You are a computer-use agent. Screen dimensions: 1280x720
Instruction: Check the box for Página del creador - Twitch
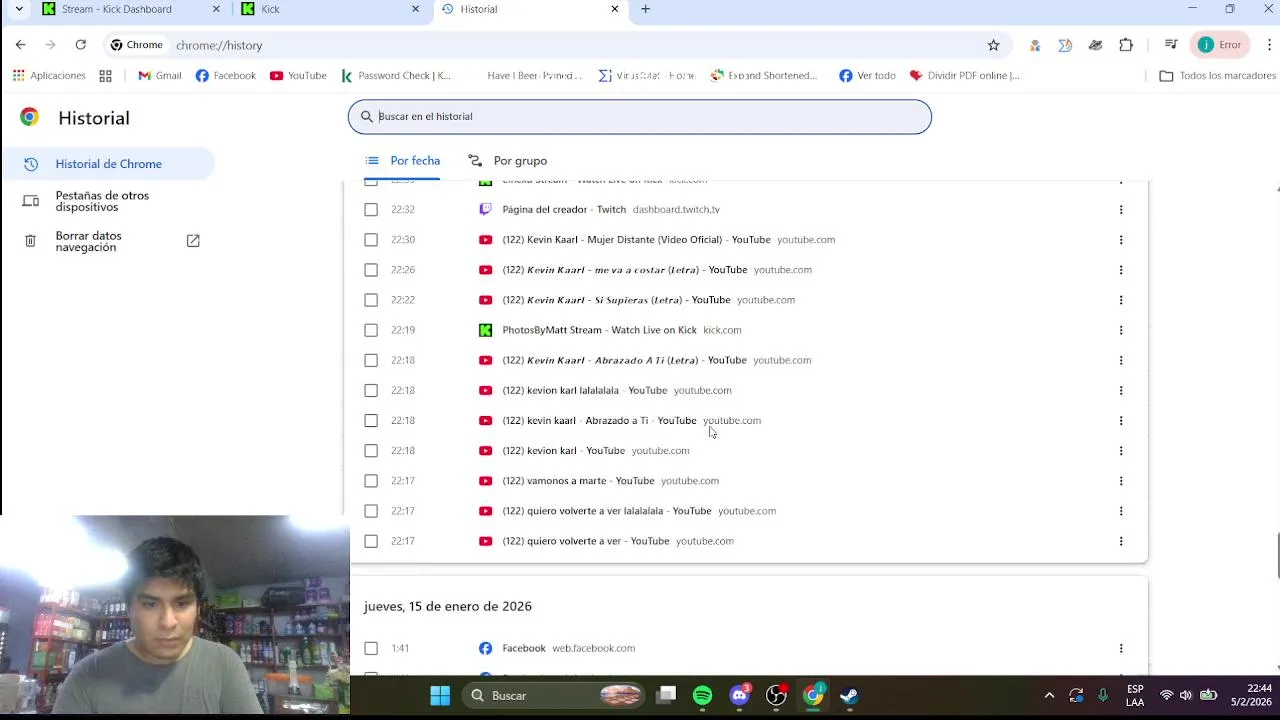[371, 210]
